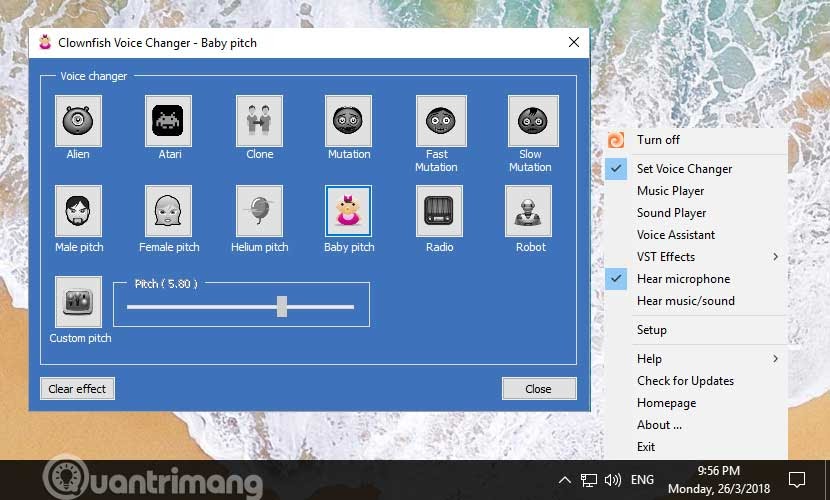The height and width of the screenshot is (500, 830).
Task: Select the Baby pitch icon
Action: pyautogui.click(x=348, y=211)
